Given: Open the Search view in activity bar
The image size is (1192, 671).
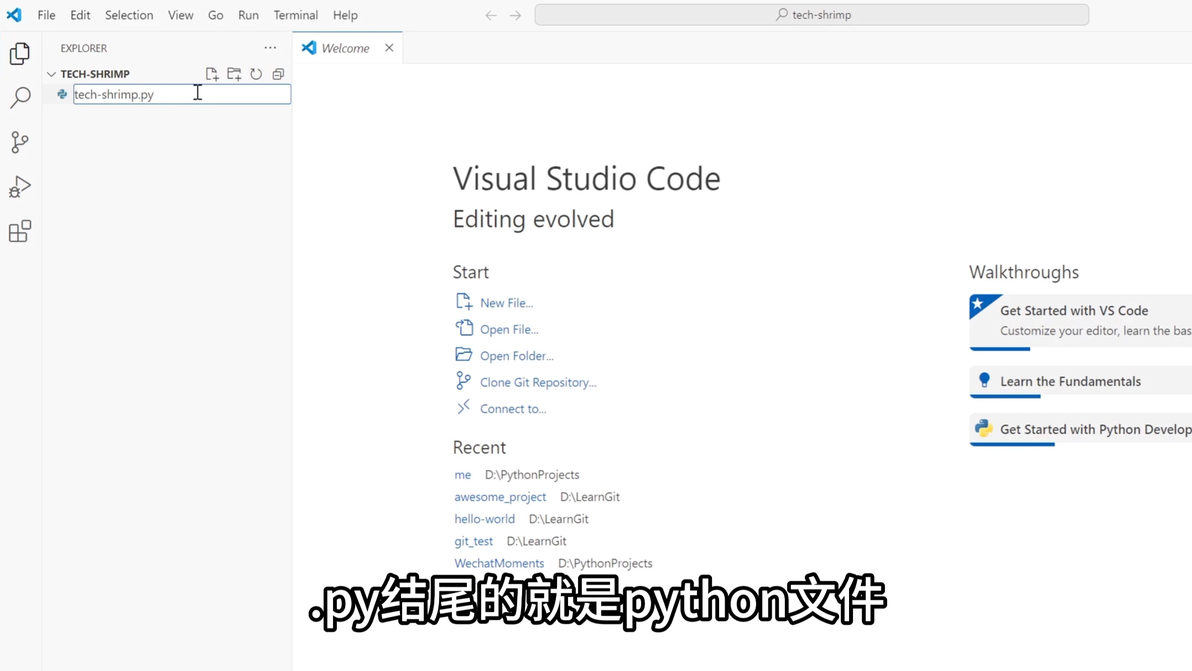Looking at the screenshot, I should coord(20,97).
